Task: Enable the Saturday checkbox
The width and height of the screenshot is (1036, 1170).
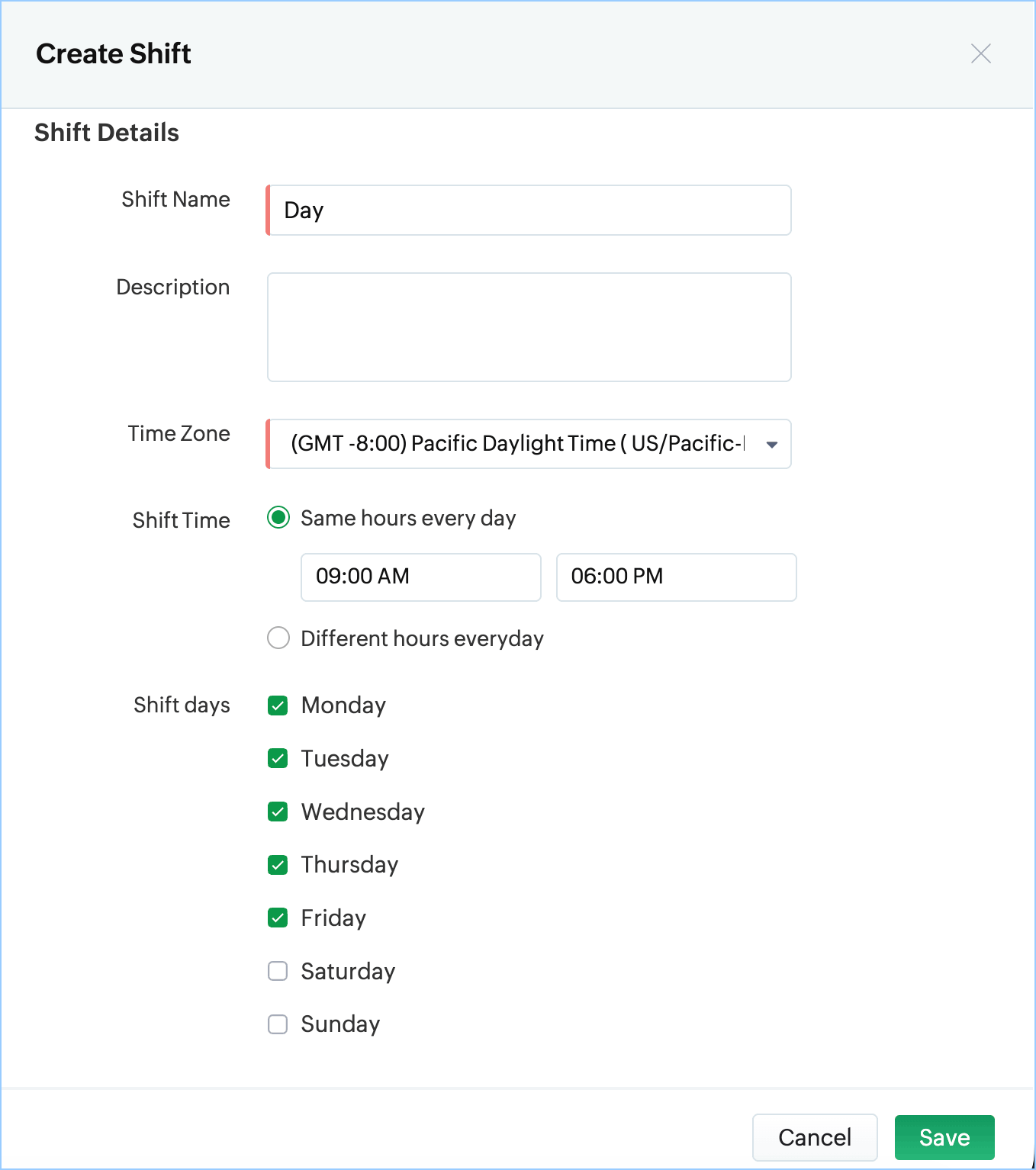Action: point(278,971)
